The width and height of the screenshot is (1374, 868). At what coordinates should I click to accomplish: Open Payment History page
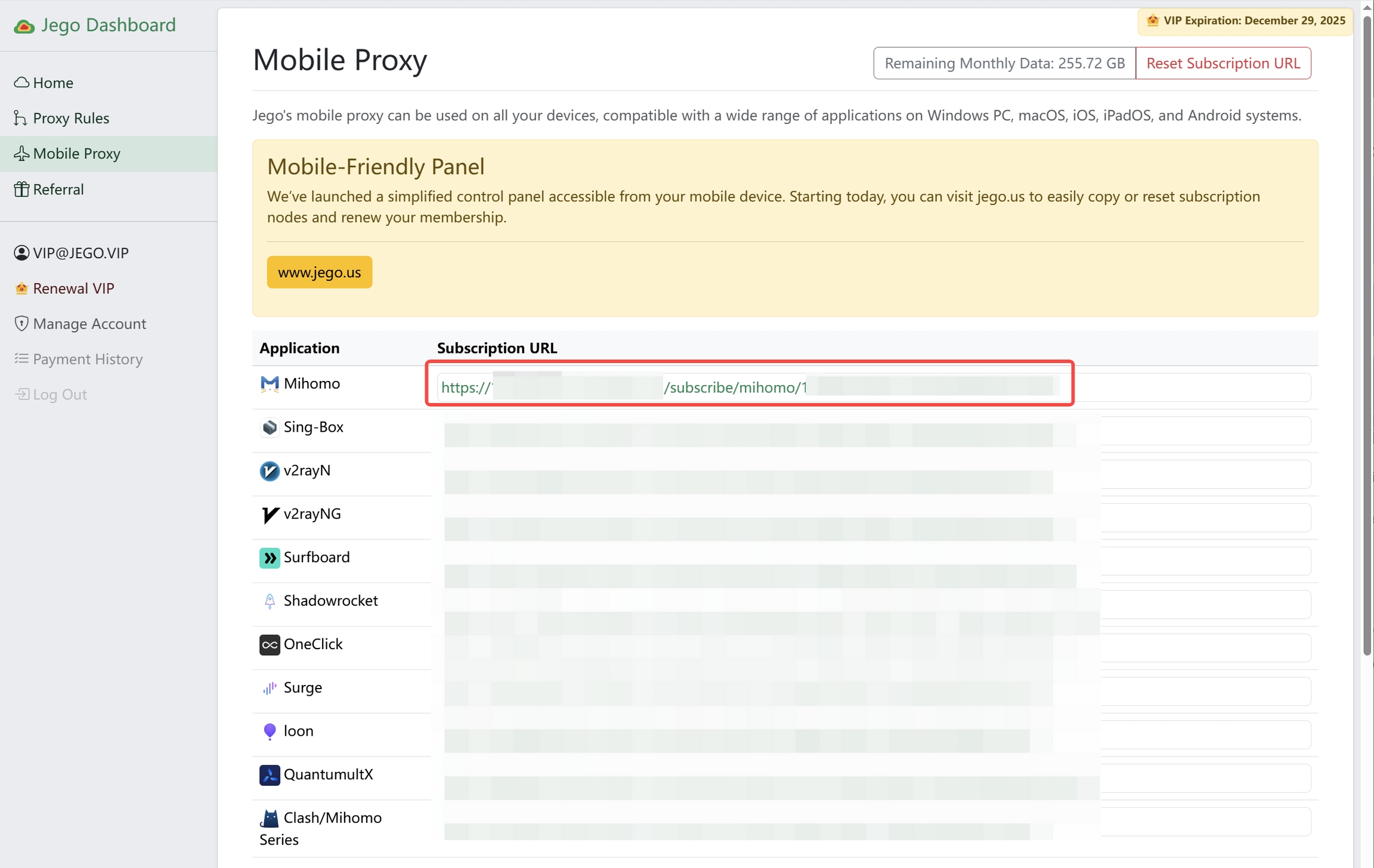click(87, 359)
